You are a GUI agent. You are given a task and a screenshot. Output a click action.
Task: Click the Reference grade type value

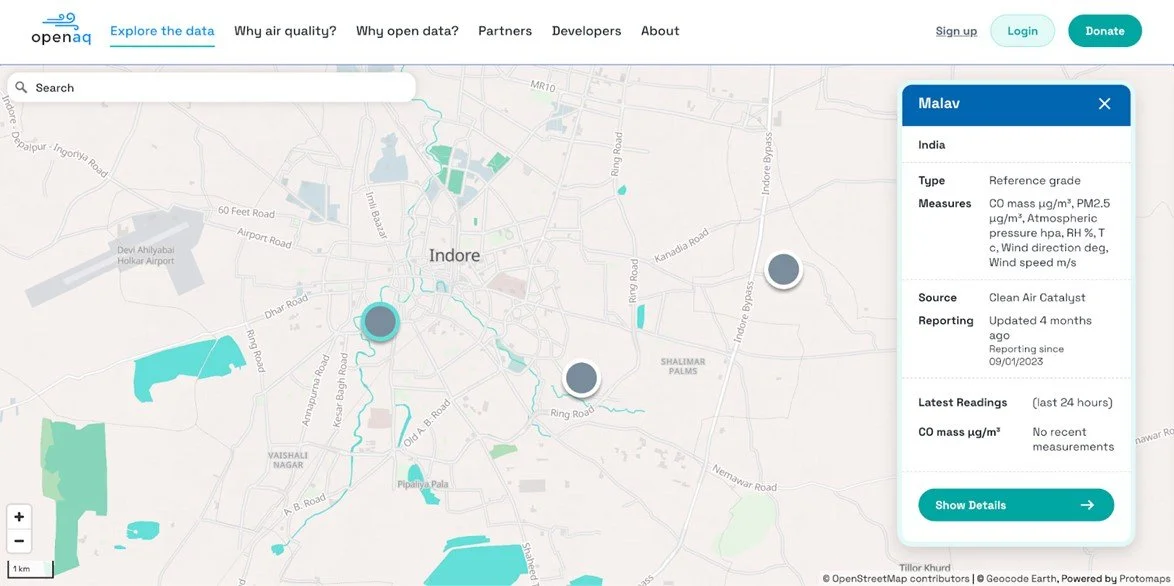[1035, 180]
